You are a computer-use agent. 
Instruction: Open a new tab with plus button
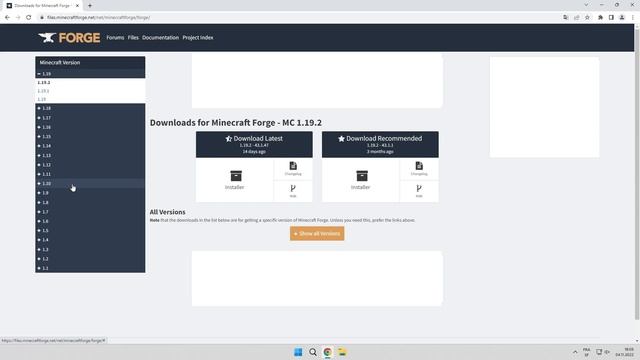[90, 6]
